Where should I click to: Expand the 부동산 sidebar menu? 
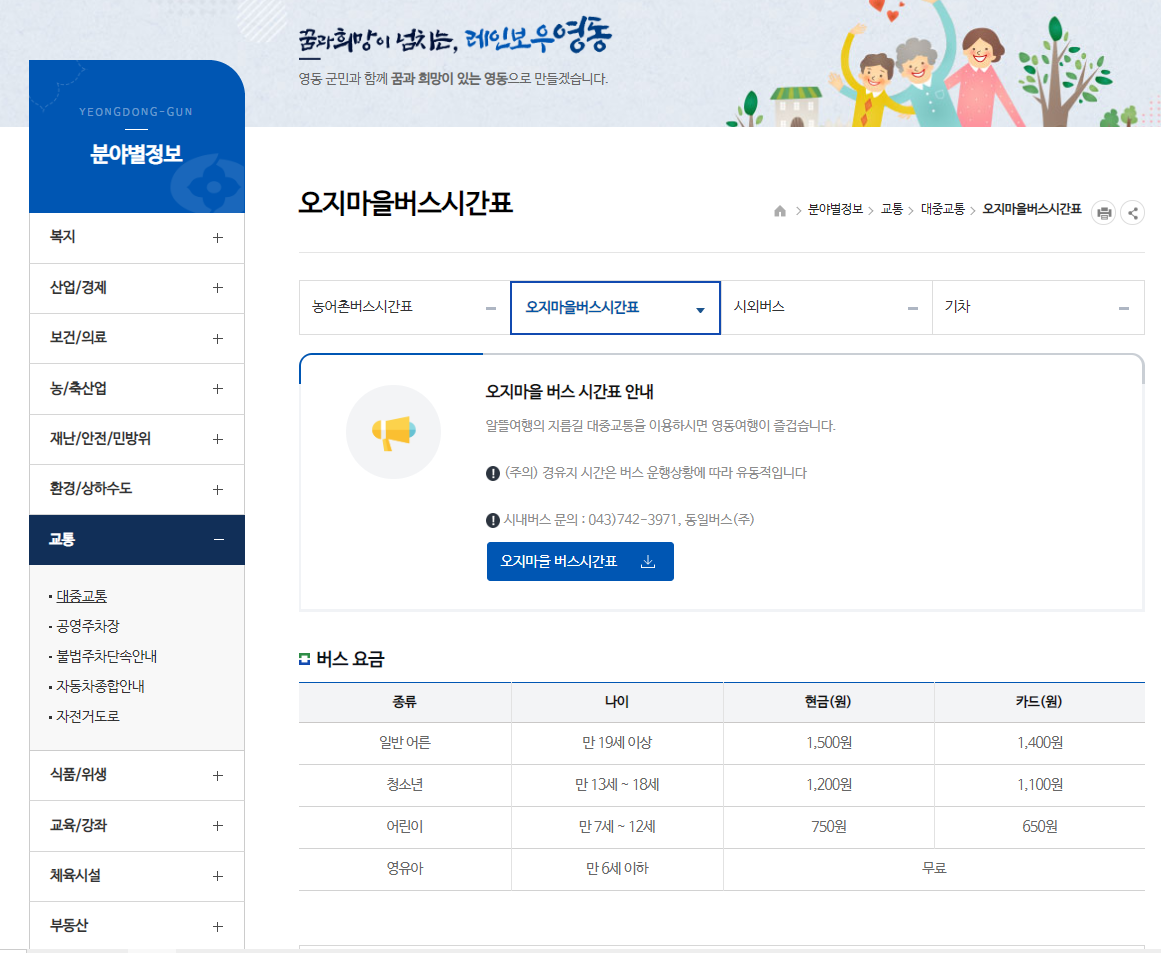pyautogui.click(x=137, y=926)
